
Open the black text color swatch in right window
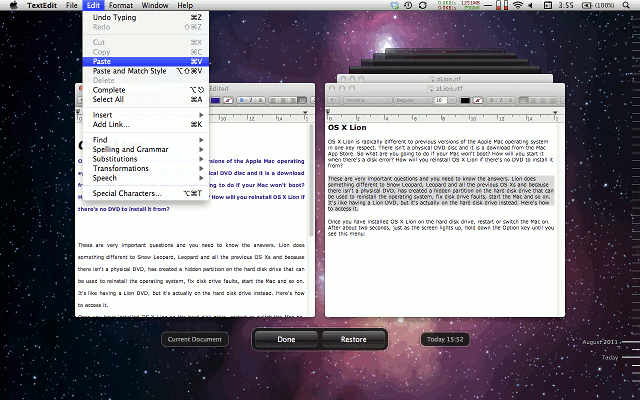click(465, 100)
